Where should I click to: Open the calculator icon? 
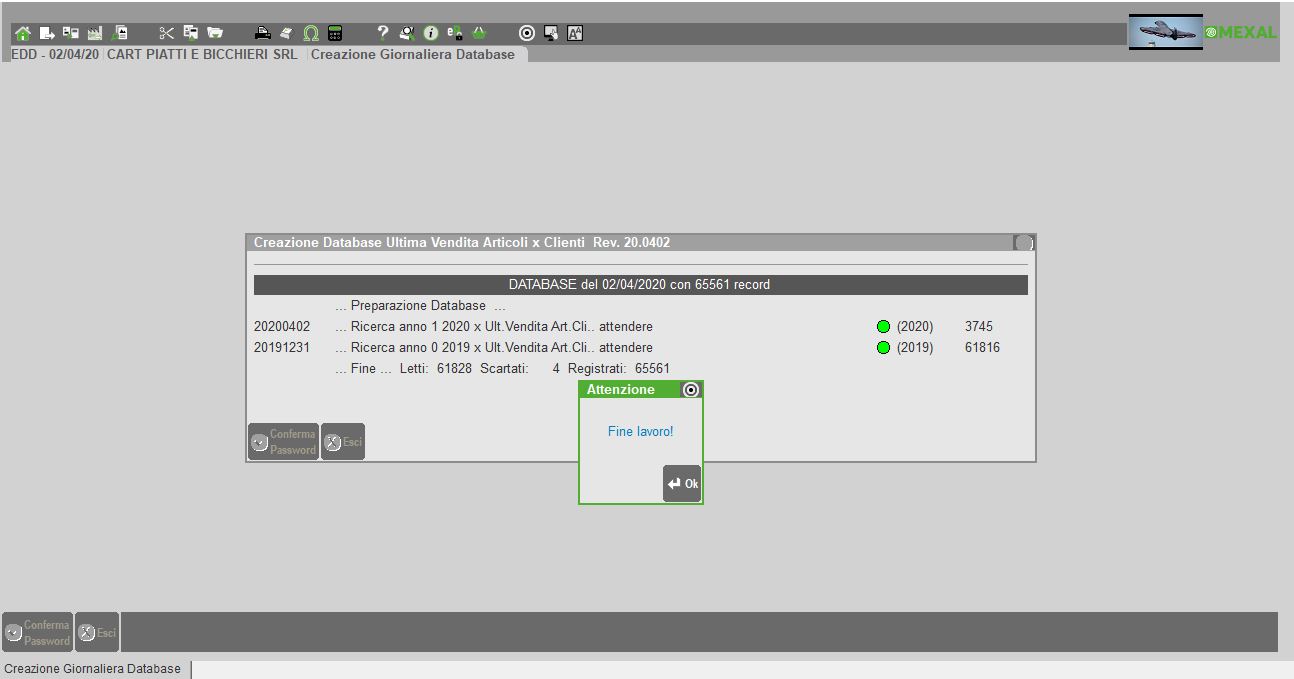point(335,33)
